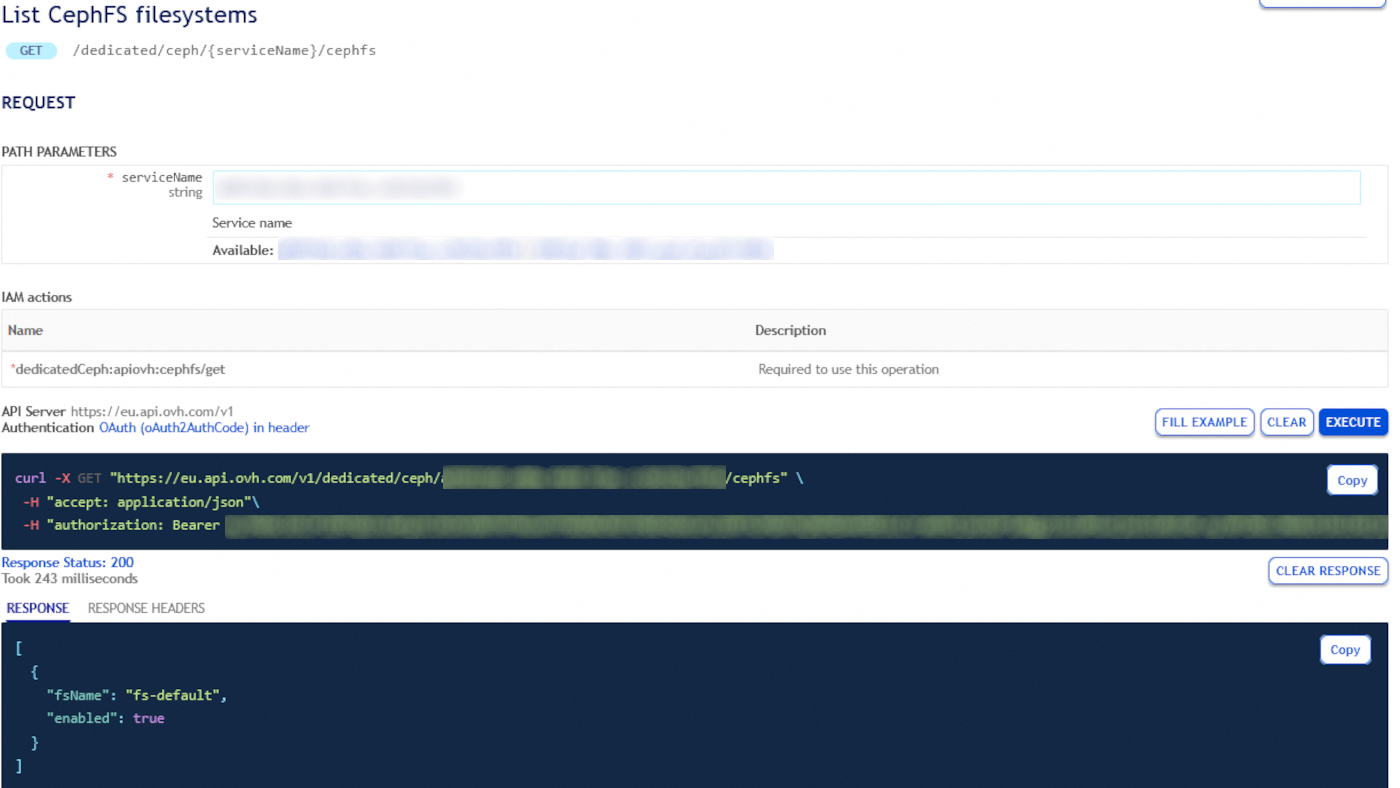The width and height of the screenshot is (1400, 788).
Task: Click CLEAR RESPONSE to remove results
Action: (x=1328, y=570)
